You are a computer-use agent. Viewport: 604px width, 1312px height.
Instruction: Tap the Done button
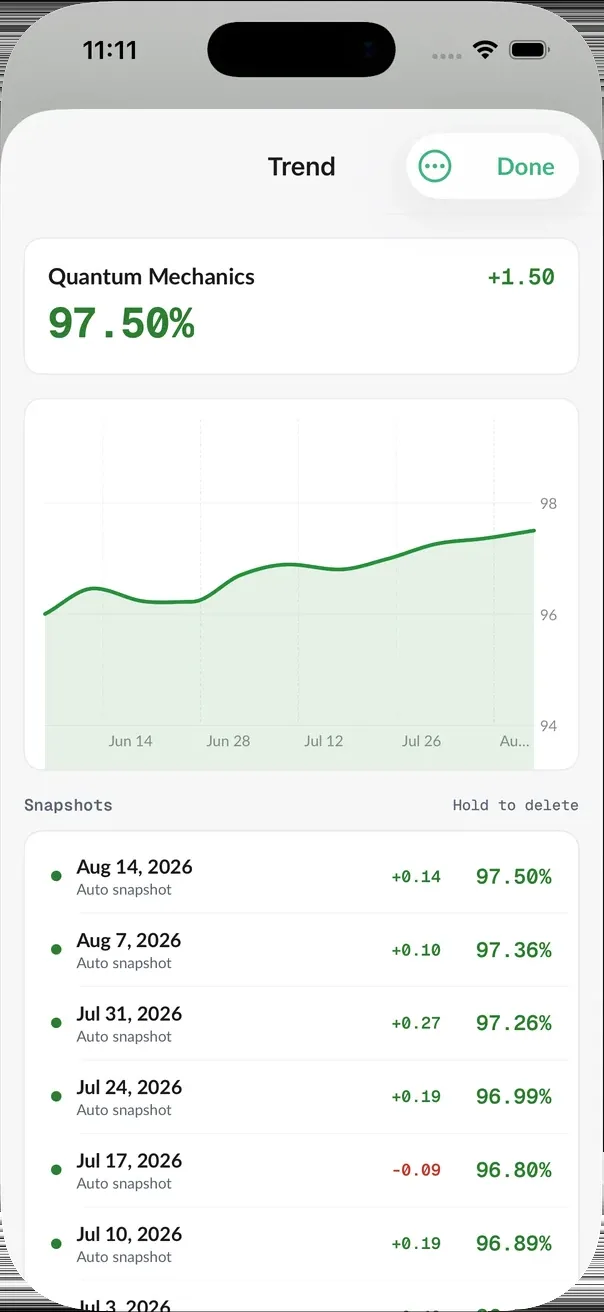[525, 167]
